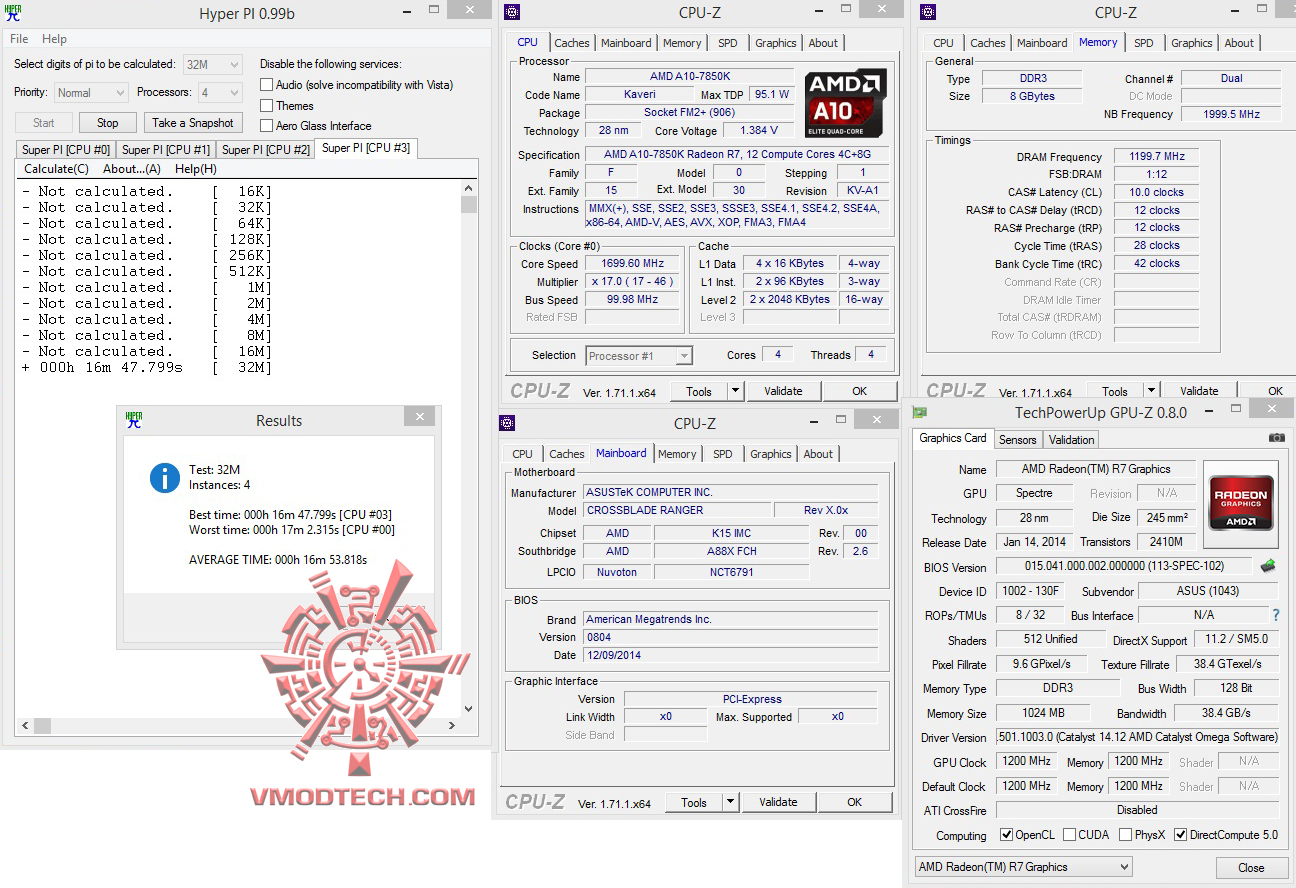This screenshot has width=1296, height=888.
Task: Open the Validation tab in GPU-Z
Action: click(1072, 440)
